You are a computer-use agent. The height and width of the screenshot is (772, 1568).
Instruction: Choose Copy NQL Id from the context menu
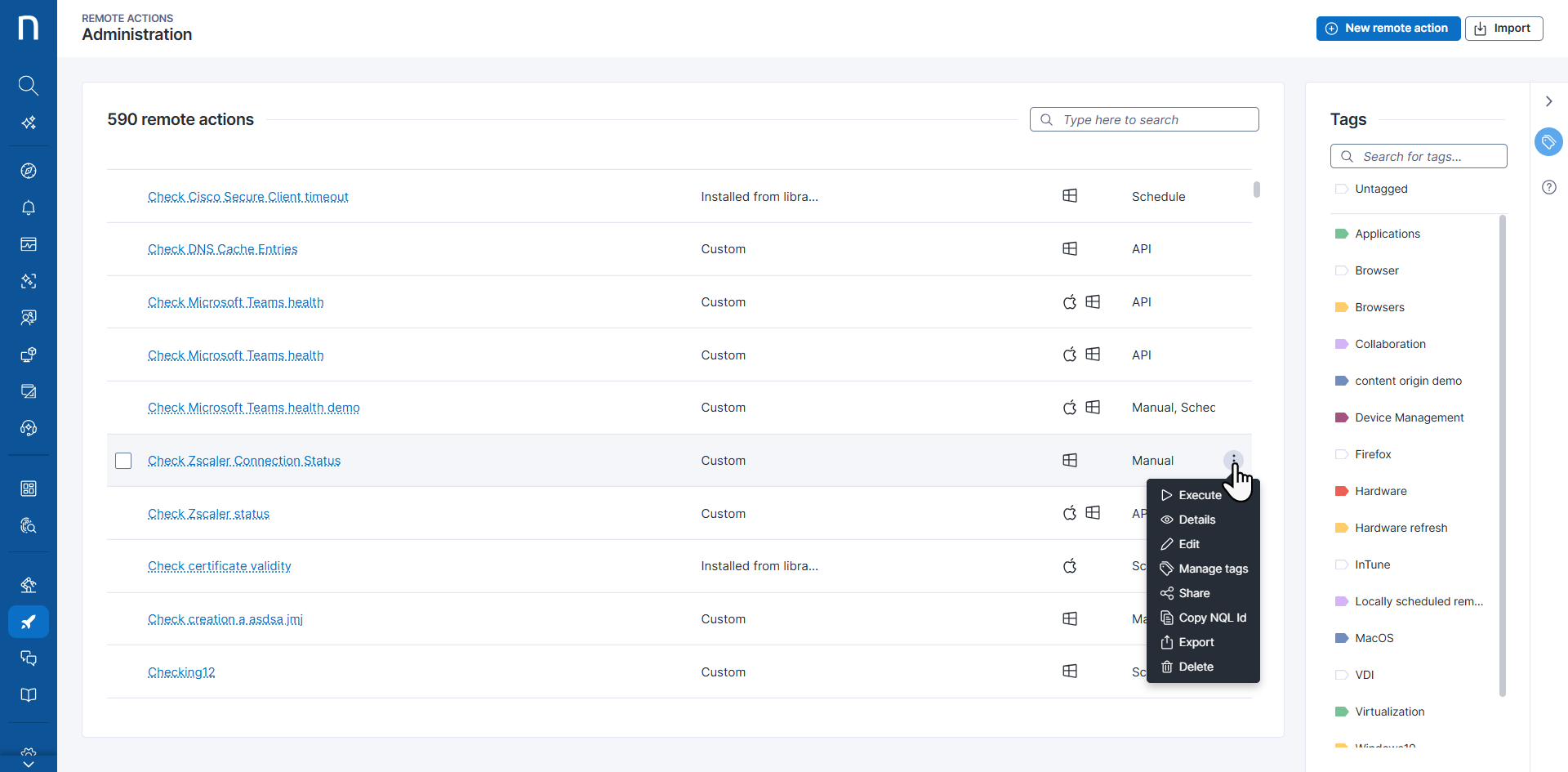click(x=1203, y=618)
